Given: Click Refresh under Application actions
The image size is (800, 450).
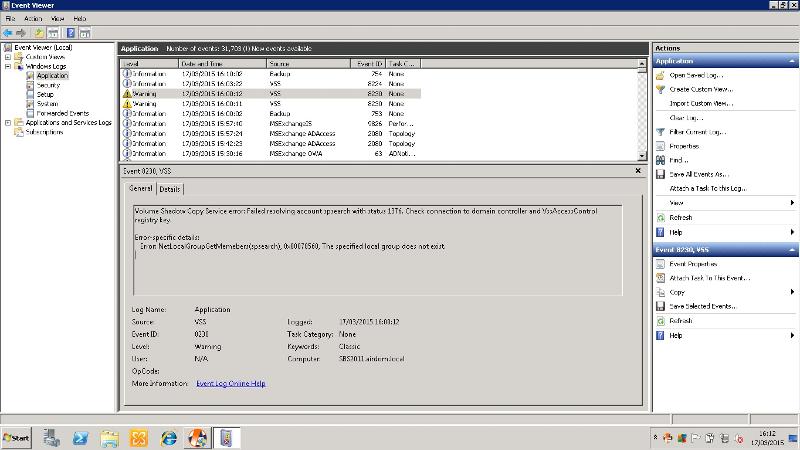Looking at the screenshot, I should pos(681,218).
